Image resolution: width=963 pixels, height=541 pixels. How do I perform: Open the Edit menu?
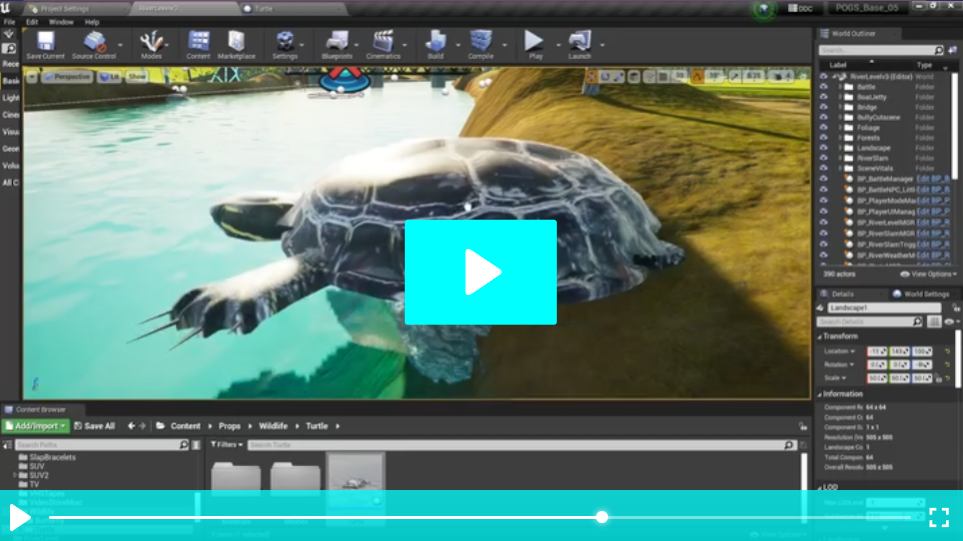32,22
